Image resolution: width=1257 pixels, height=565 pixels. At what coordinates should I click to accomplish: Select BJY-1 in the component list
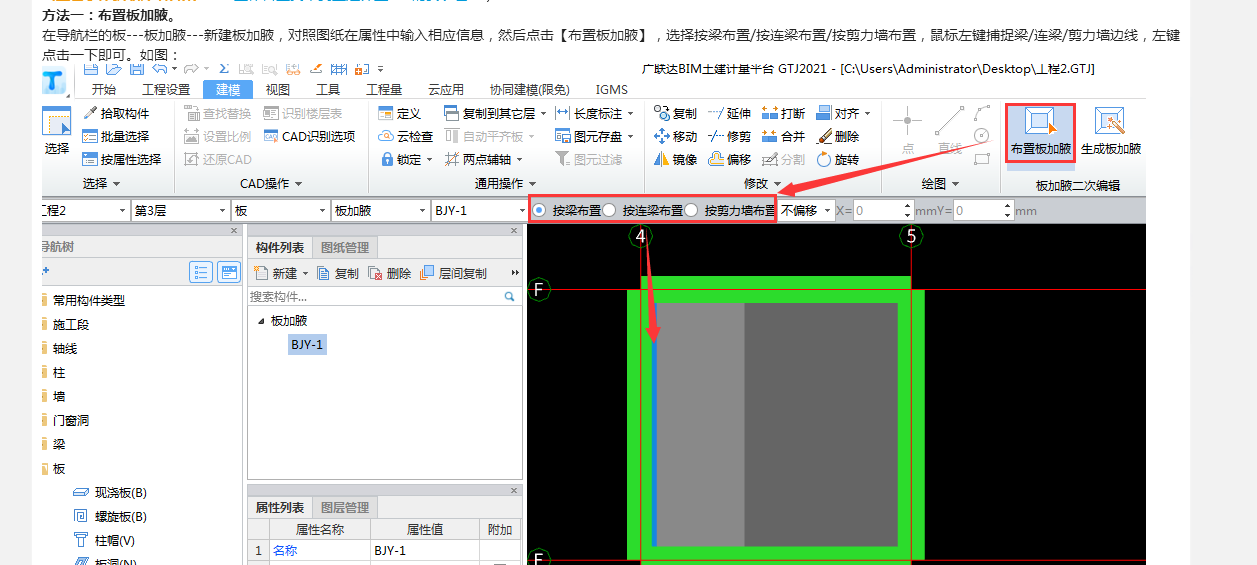tap(307, 345)
